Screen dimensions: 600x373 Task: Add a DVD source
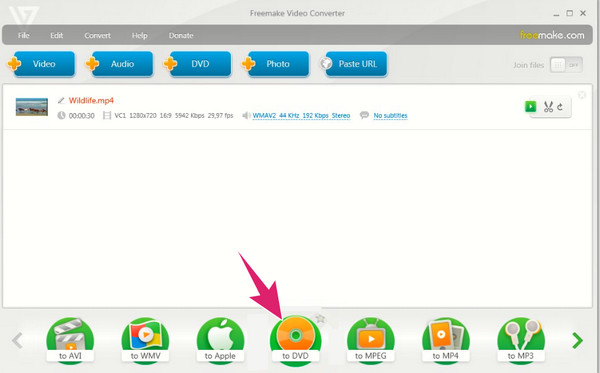coord(197,64)
